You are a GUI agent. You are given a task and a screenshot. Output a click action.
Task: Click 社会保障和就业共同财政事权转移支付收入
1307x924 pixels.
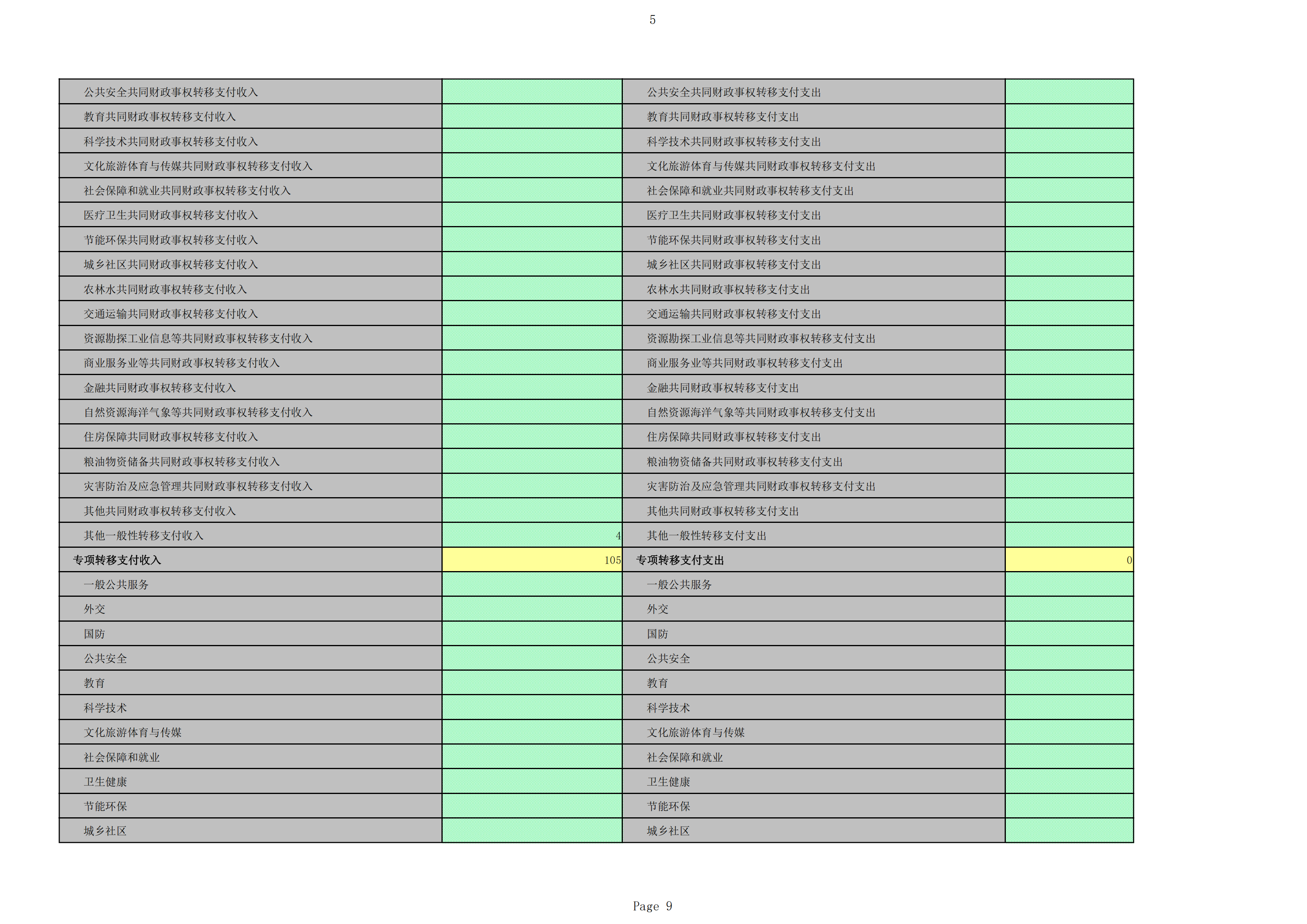pos(187,191)
